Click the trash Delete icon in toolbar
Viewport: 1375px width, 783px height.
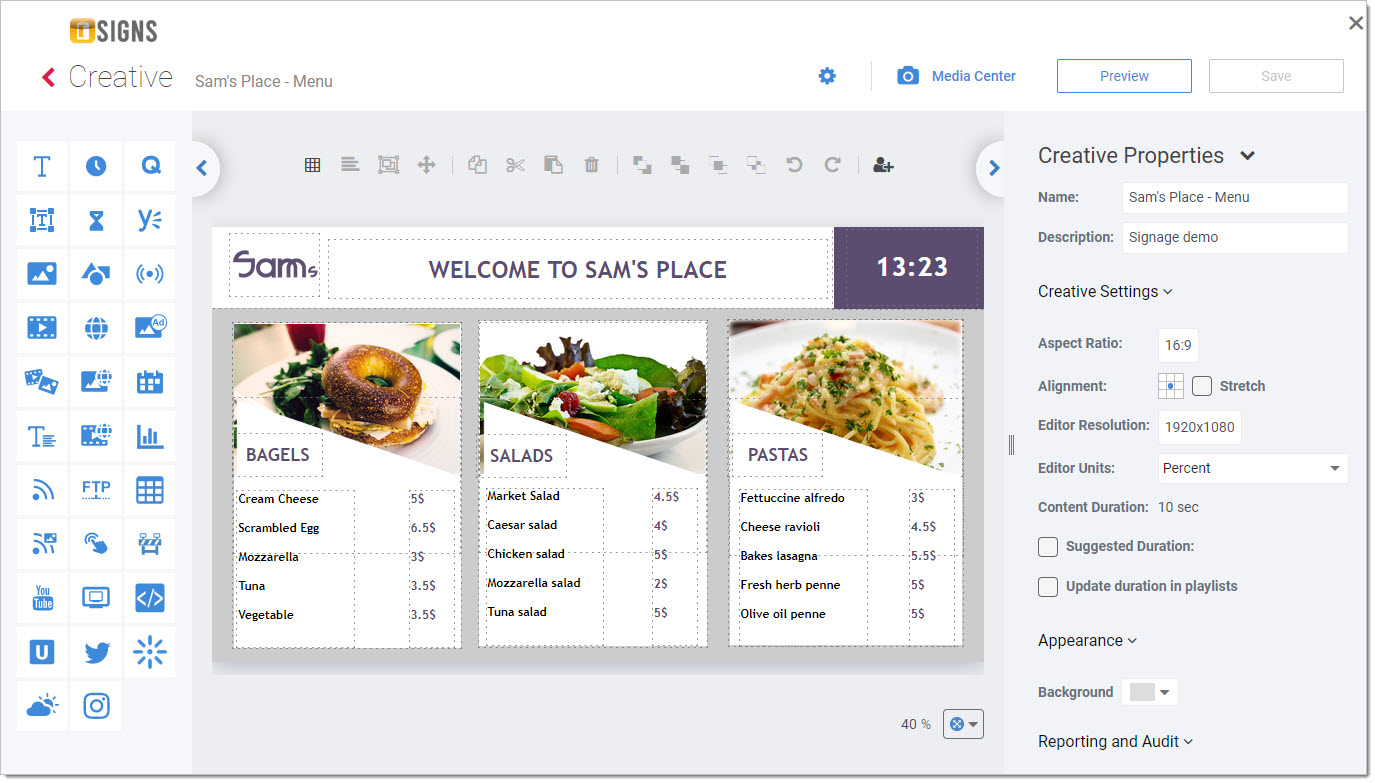[591, 165]
